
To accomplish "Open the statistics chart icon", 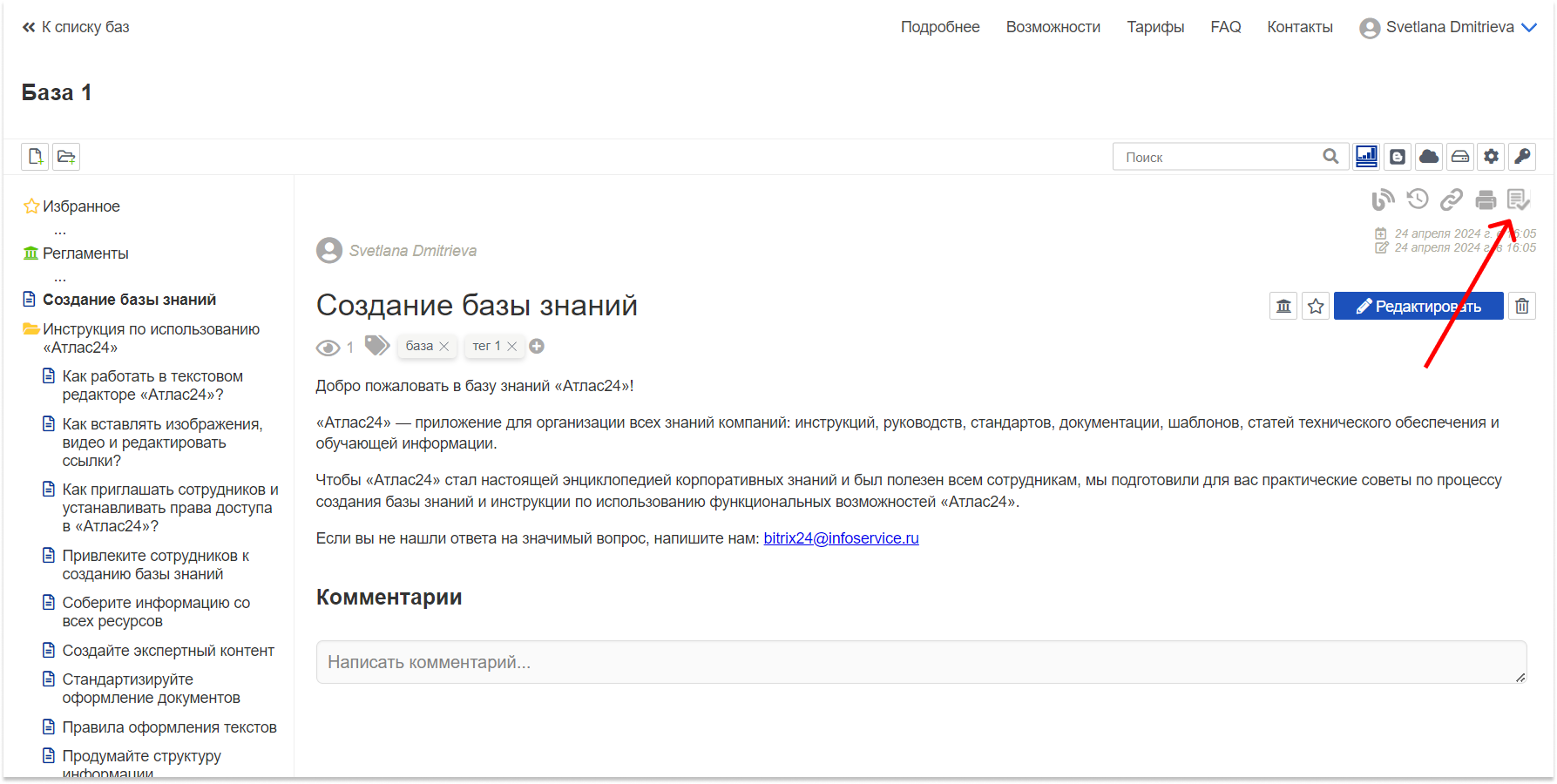I will 1366,157.
